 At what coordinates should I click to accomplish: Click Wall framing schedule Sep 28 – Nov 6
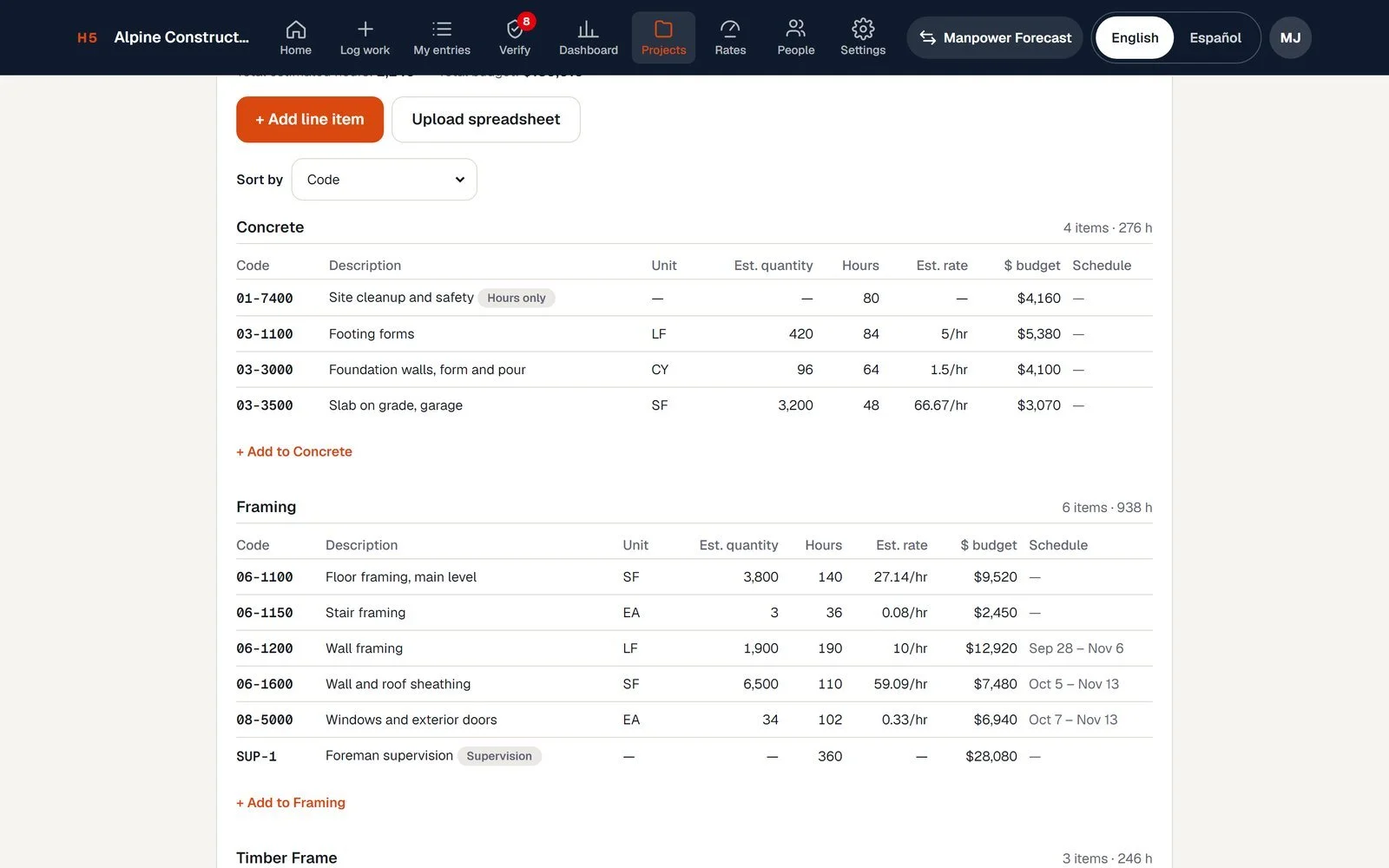click(1076, 648)
